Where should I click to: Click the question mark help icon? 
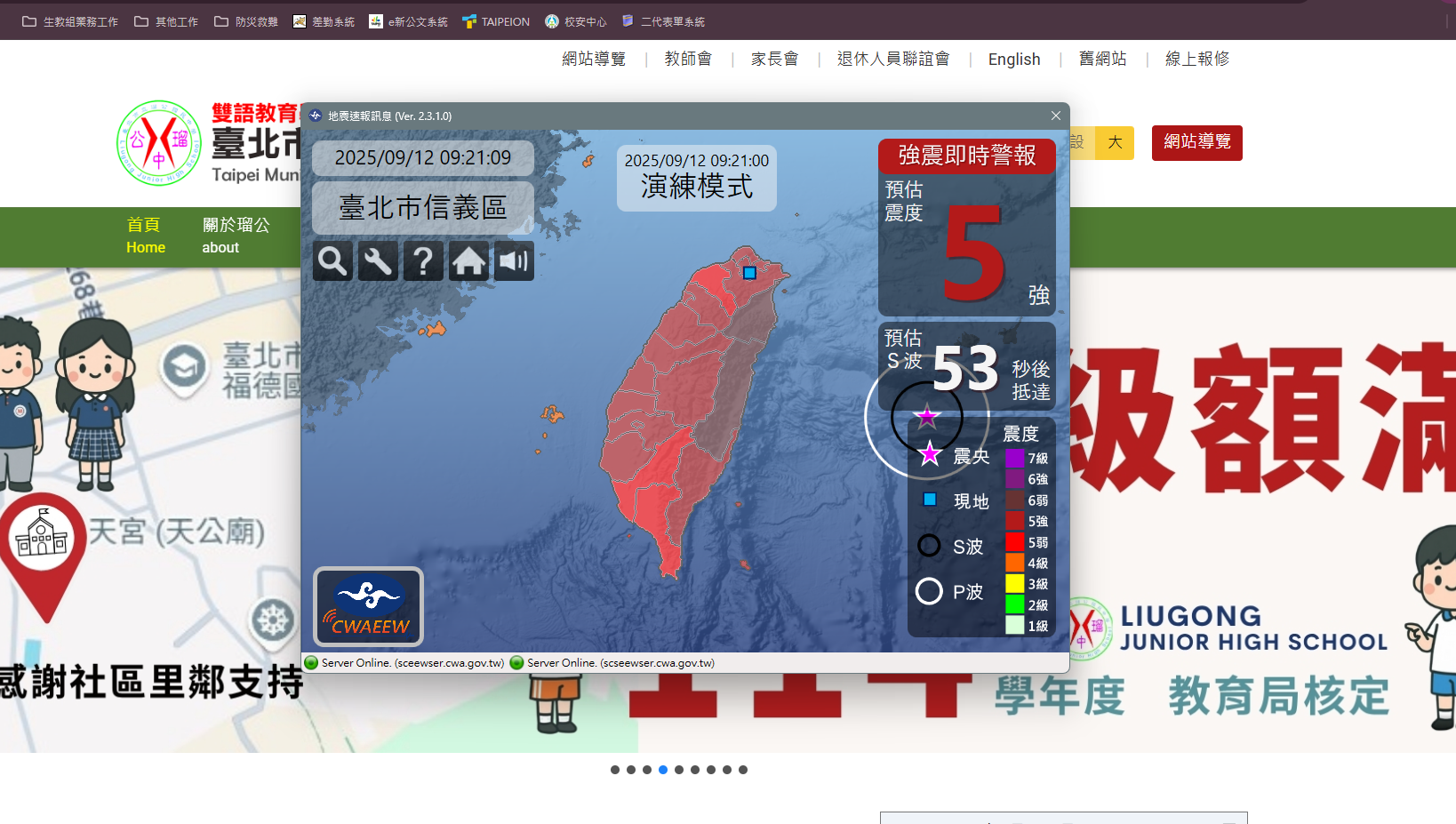[x=423, y=261]
